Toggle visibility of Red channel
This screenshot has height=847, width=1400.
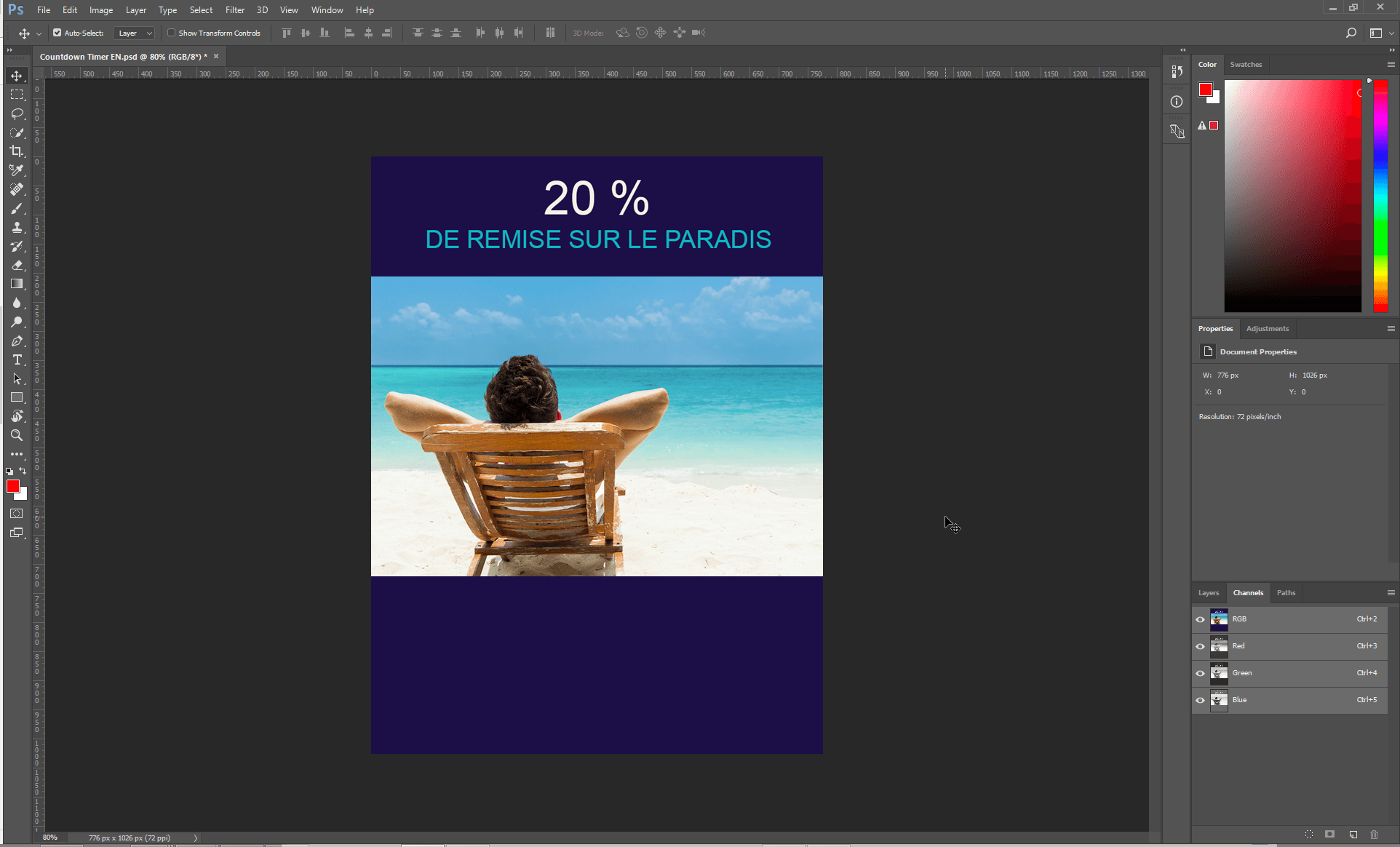[1200, 645]
